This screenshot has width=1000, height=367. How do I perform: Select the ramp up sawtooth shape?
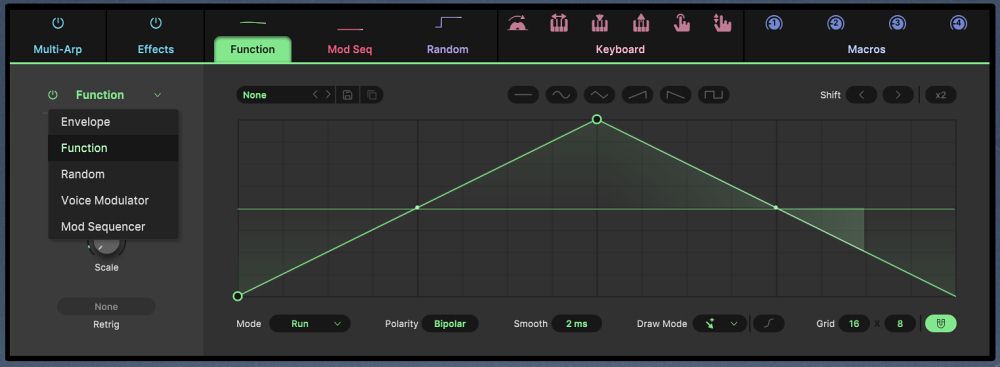[x=638, y=95]
